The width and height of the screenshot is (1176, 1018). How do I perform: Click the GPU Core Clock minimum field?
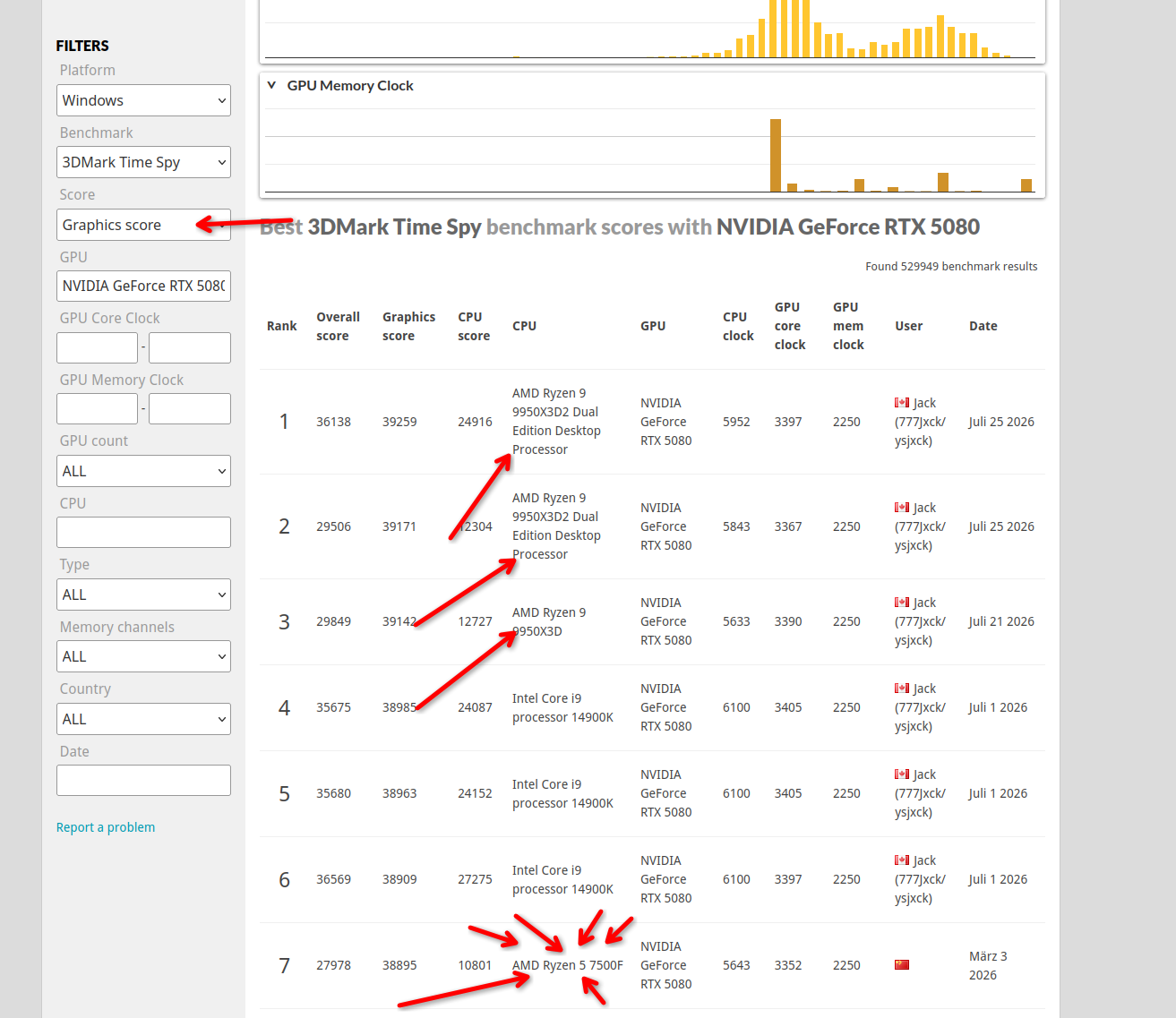(x=97, y=347)
